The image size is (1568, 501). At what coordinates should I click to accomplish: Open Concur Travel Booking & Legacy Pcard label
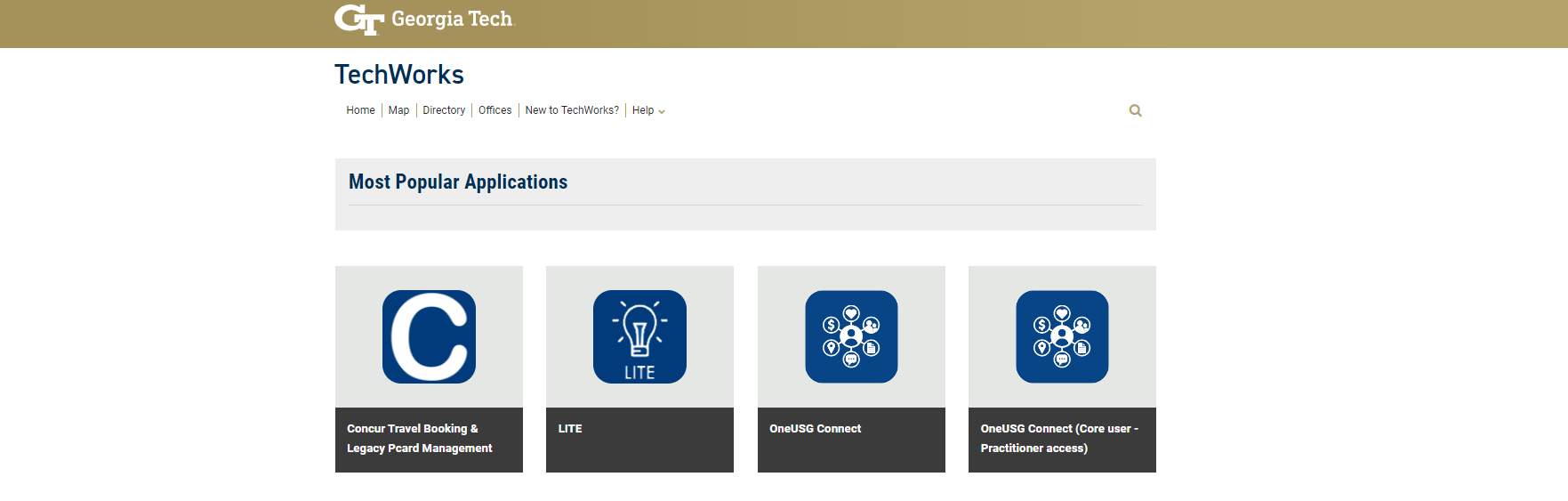point(419,439)
